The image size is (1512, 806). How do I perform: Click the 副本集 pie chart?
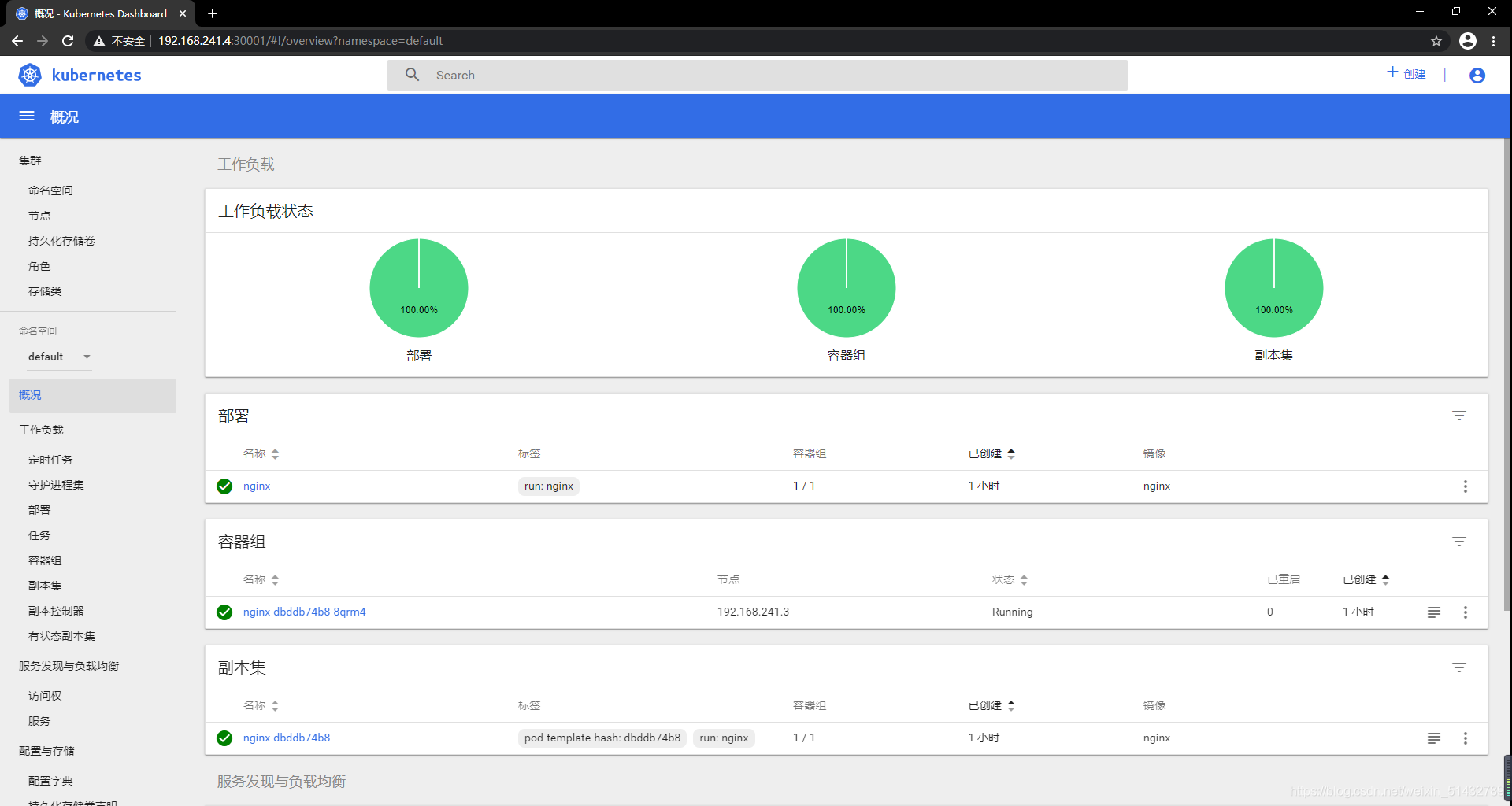pyautogui.click(x=1274, y=288)
